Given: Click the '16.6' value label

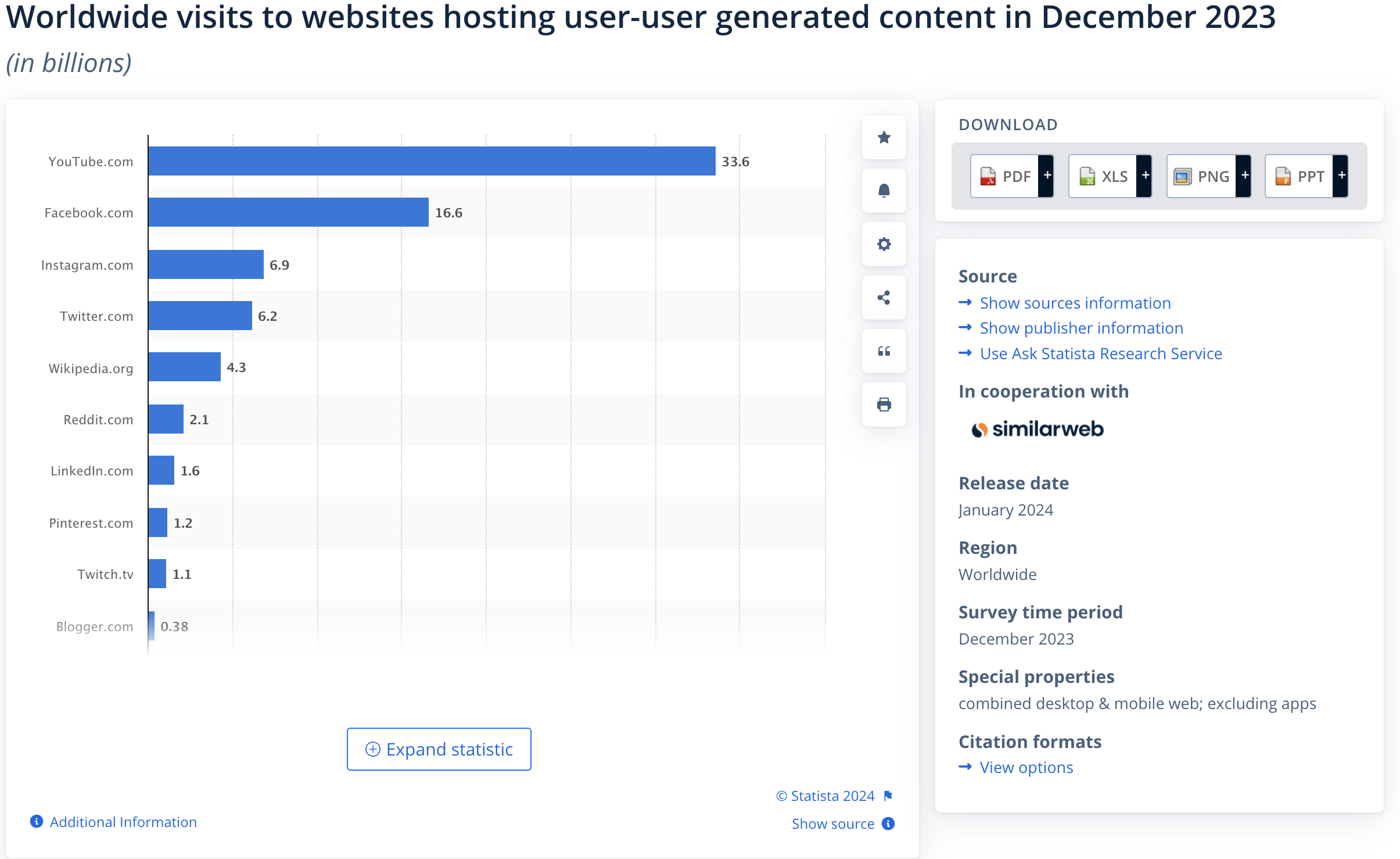Looking at the screenshot, I should pos(449,213).
